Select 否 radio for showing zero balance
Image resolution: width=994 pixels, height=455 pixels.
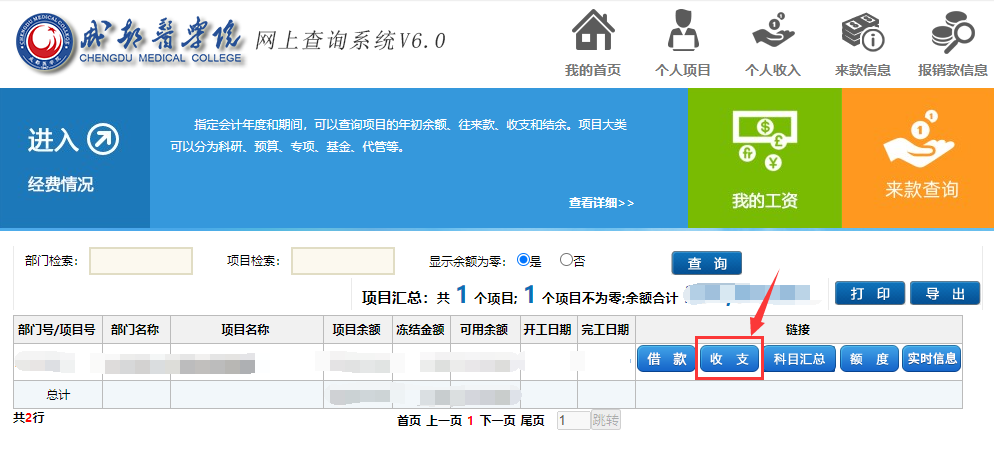567,260
